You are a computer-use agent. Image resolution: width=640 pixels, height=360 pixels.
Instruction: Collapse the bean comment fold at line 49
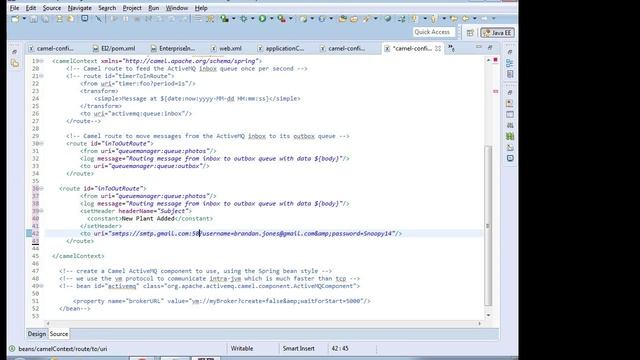pyautogui.click(x=42, y=286)
